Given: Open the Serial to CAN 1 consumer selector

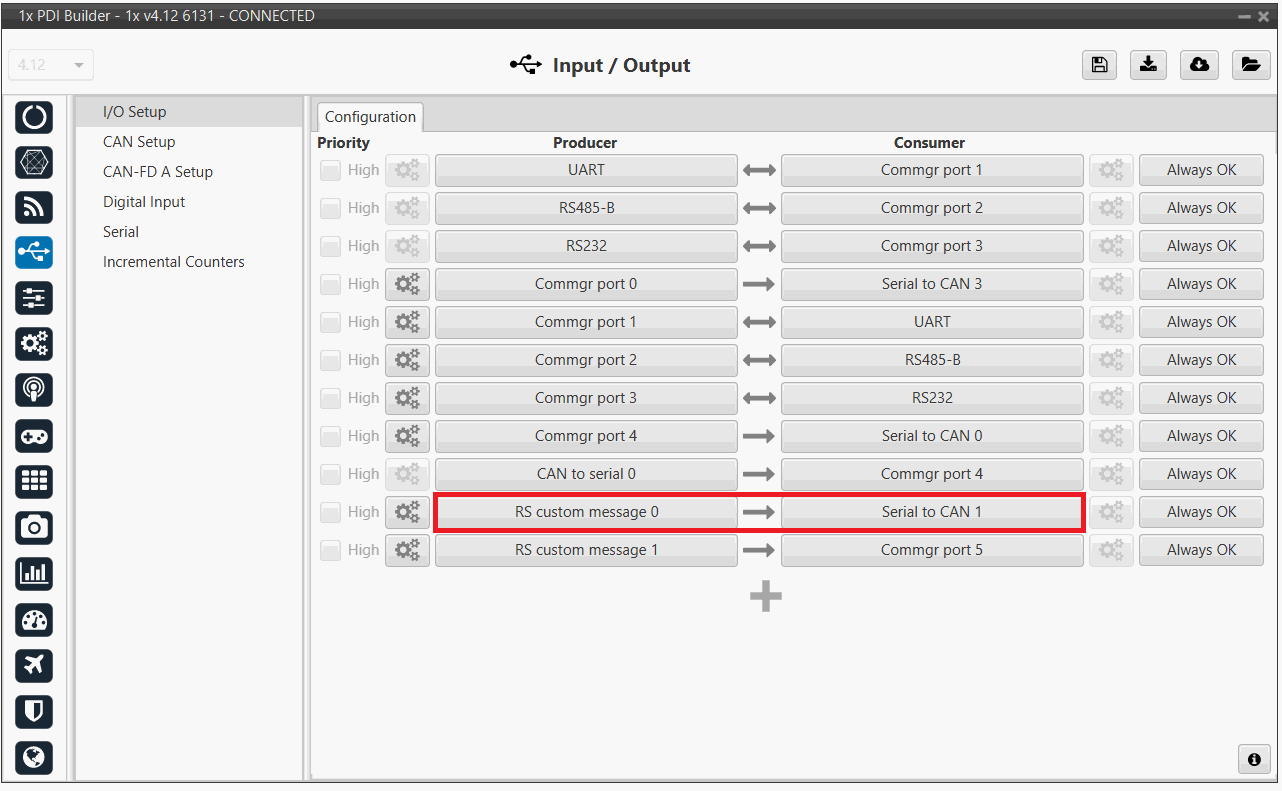Looking at the screenshot, I should coord(931,512).
